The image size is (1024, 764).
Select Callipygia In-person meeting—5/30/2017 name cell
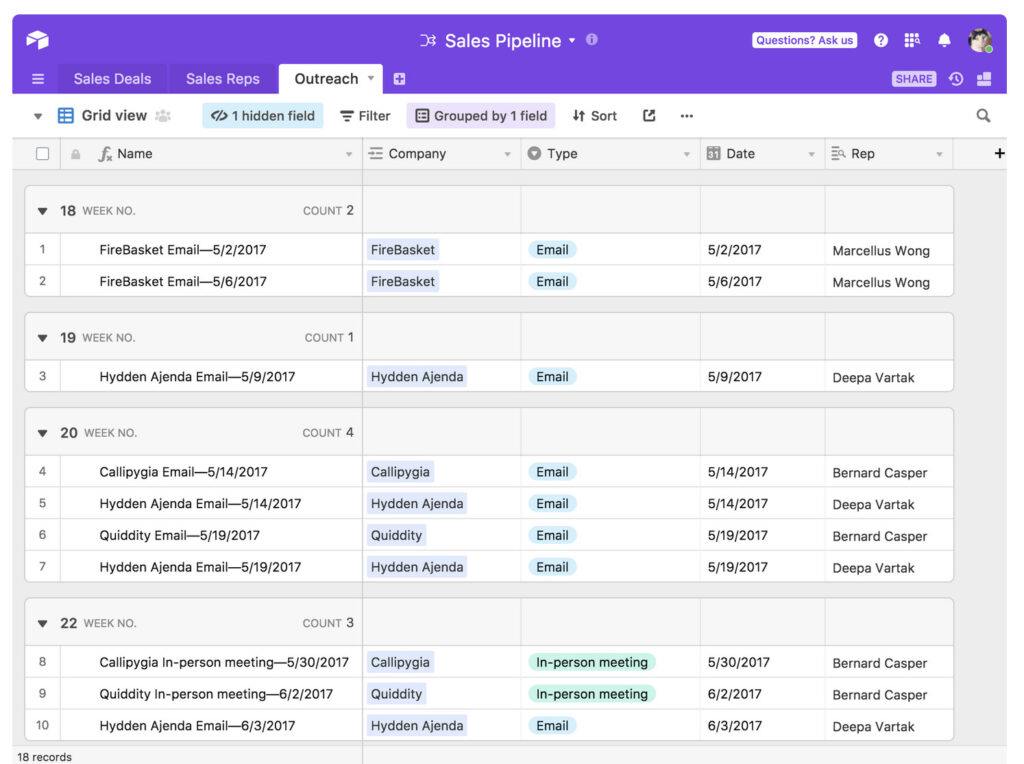click(x=211, y=662)
